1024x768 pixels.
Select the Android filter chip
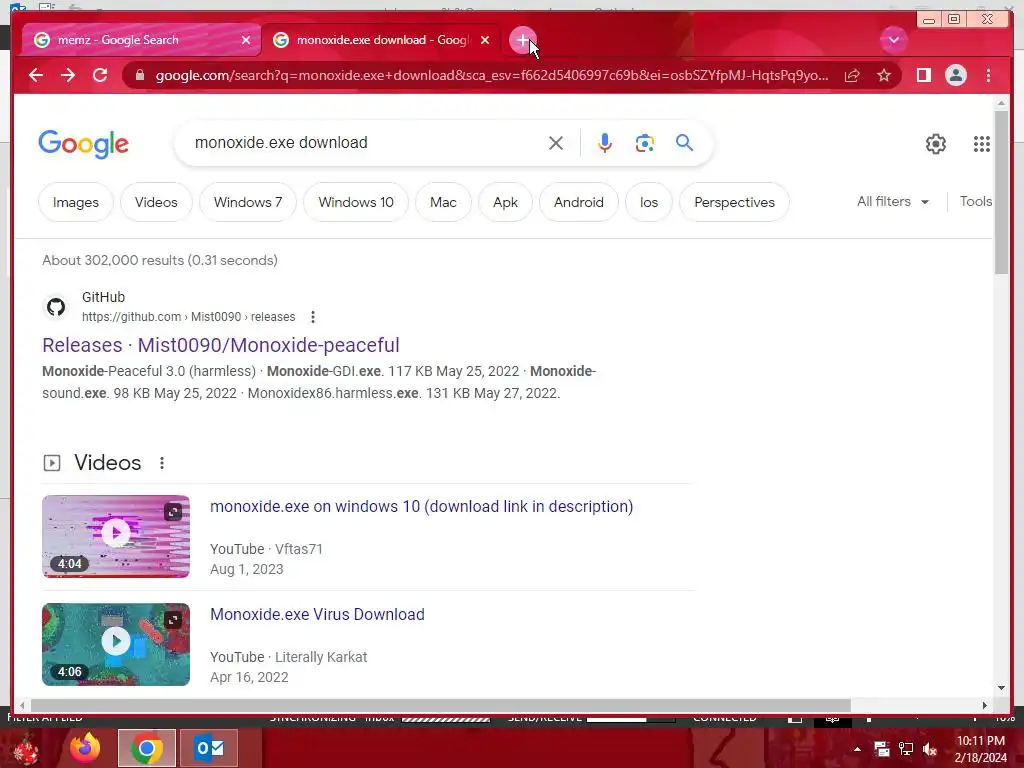pyautogui.click(x=579, y=202)
